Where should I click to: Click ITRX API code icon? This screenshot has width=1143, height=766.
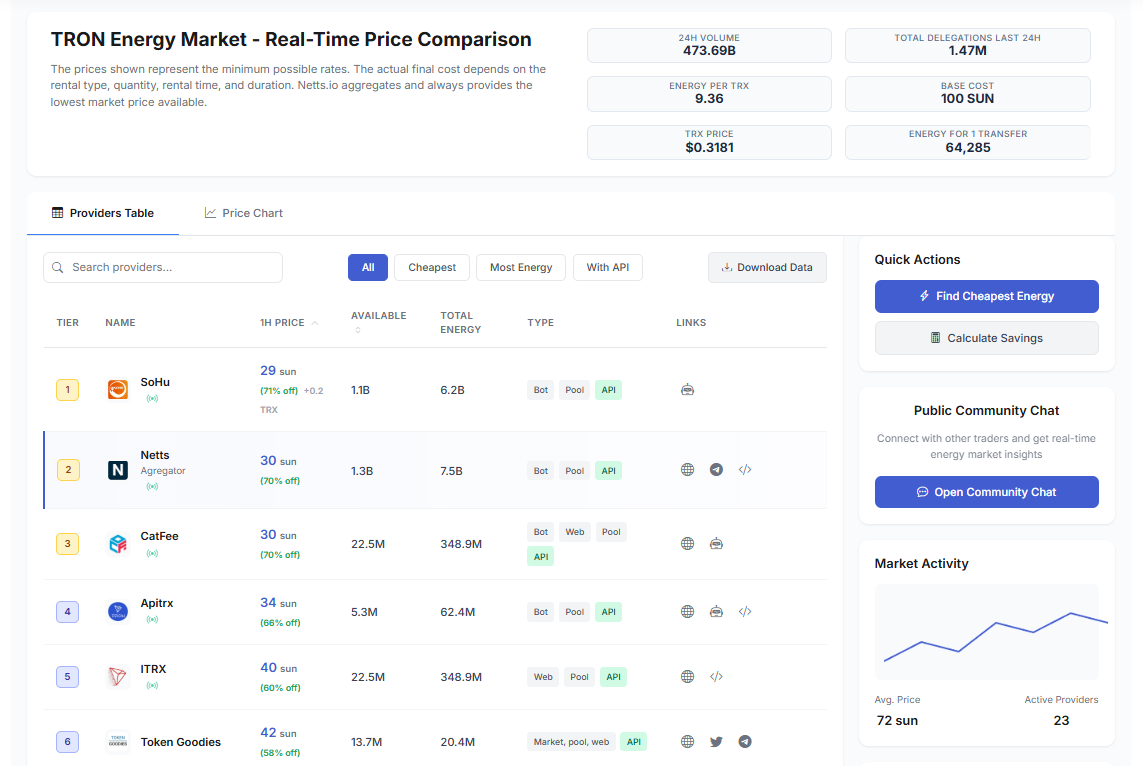[x=716, y=677]
